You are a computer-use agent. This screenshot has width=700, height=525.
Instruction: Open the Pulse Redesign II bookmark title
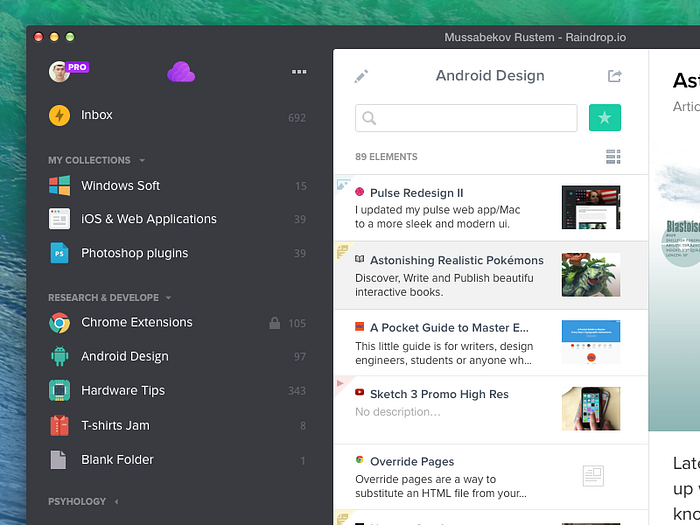(x=417, y=193)
